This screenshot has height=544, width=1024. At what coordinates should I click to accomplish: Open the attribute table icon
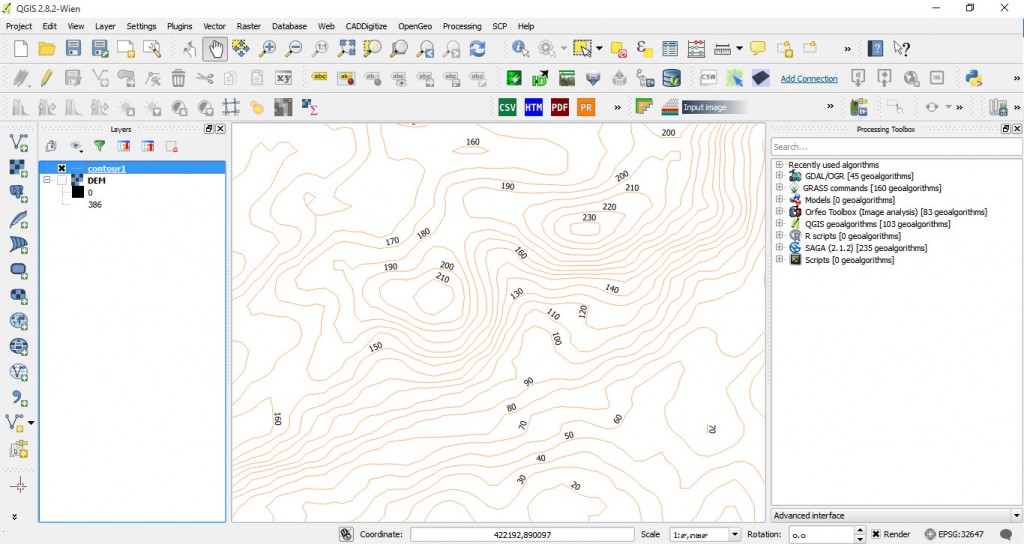point(670,48)
